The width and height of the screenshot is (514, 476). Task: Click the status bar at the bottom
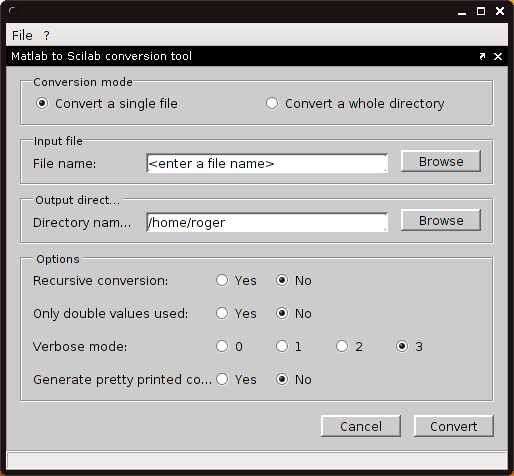(x=257, y=460)
